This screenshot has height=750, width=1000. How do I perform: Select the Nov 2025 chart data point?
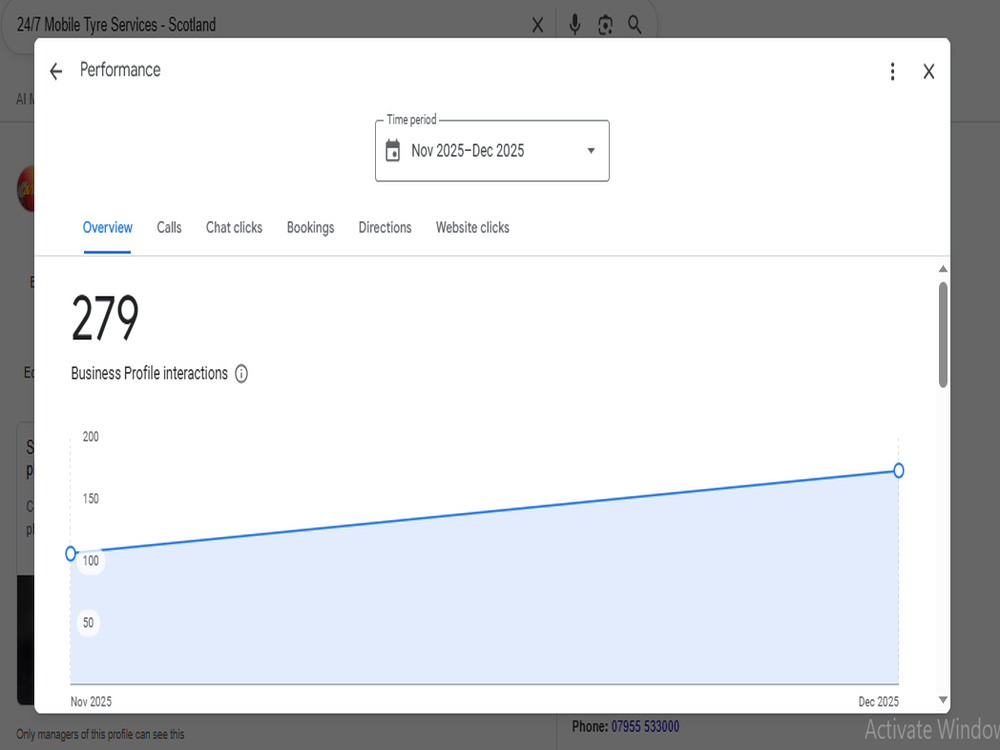click(x=71, y=554)
